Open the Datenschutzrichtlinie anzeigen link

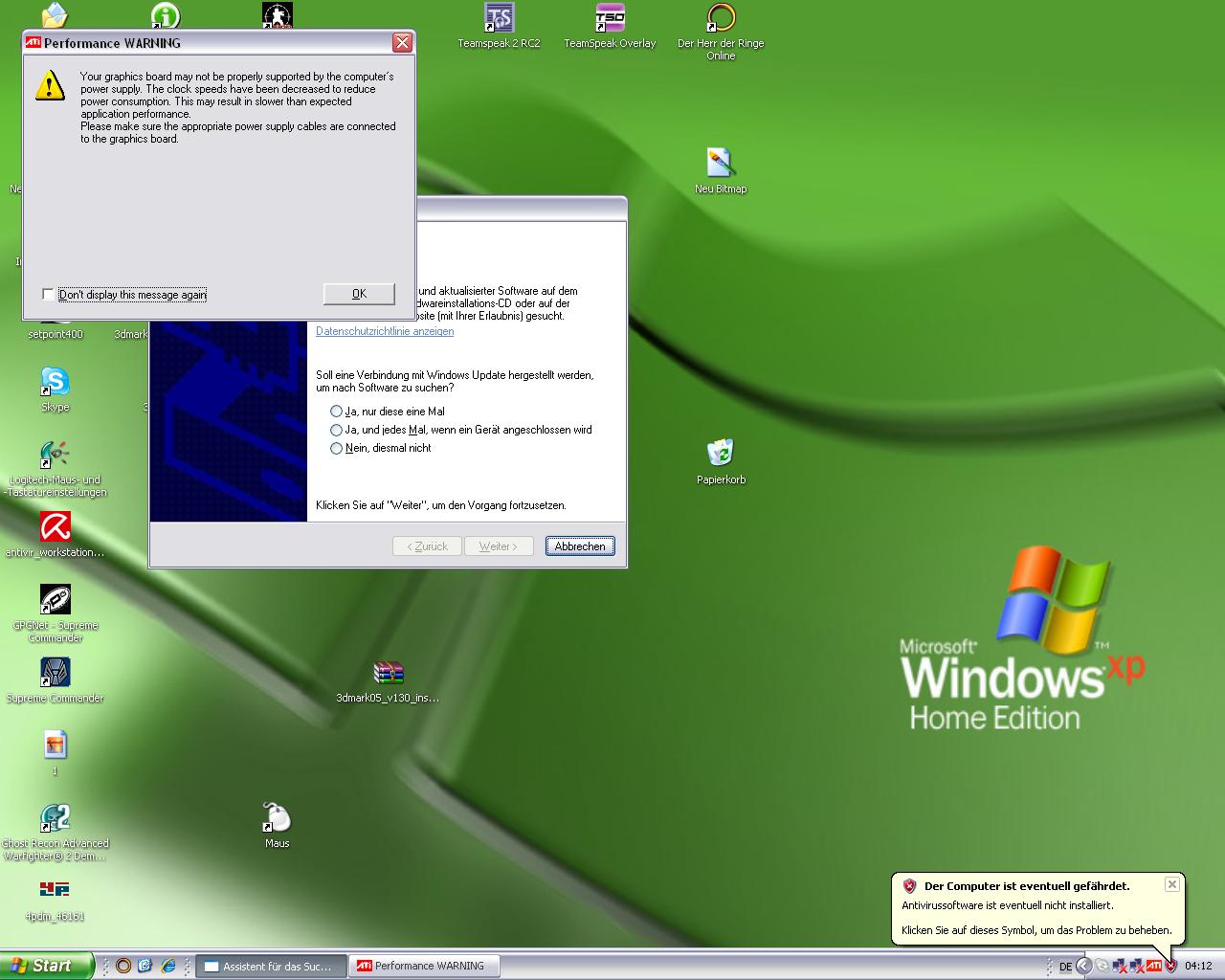coord(385,331)
